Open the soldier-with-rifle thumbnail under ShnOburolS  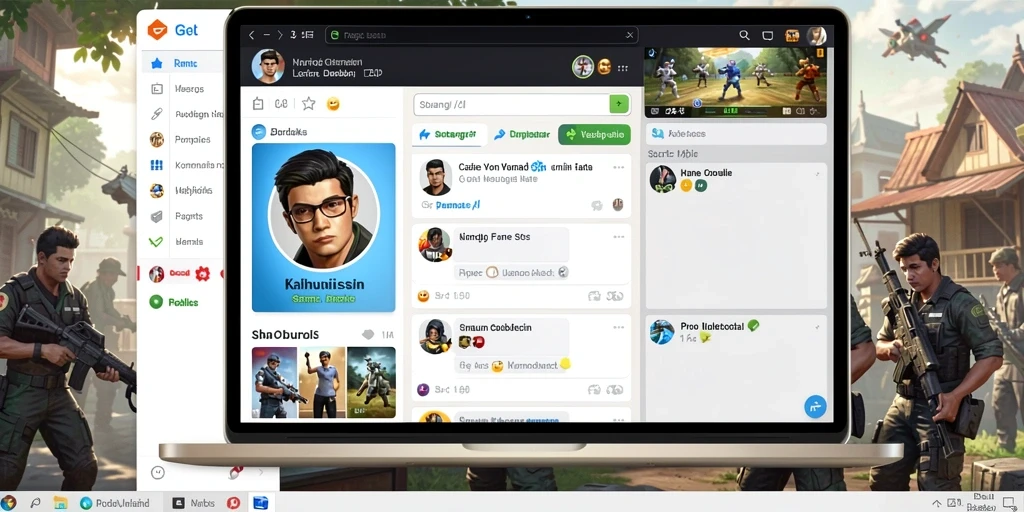pos(274,382)
